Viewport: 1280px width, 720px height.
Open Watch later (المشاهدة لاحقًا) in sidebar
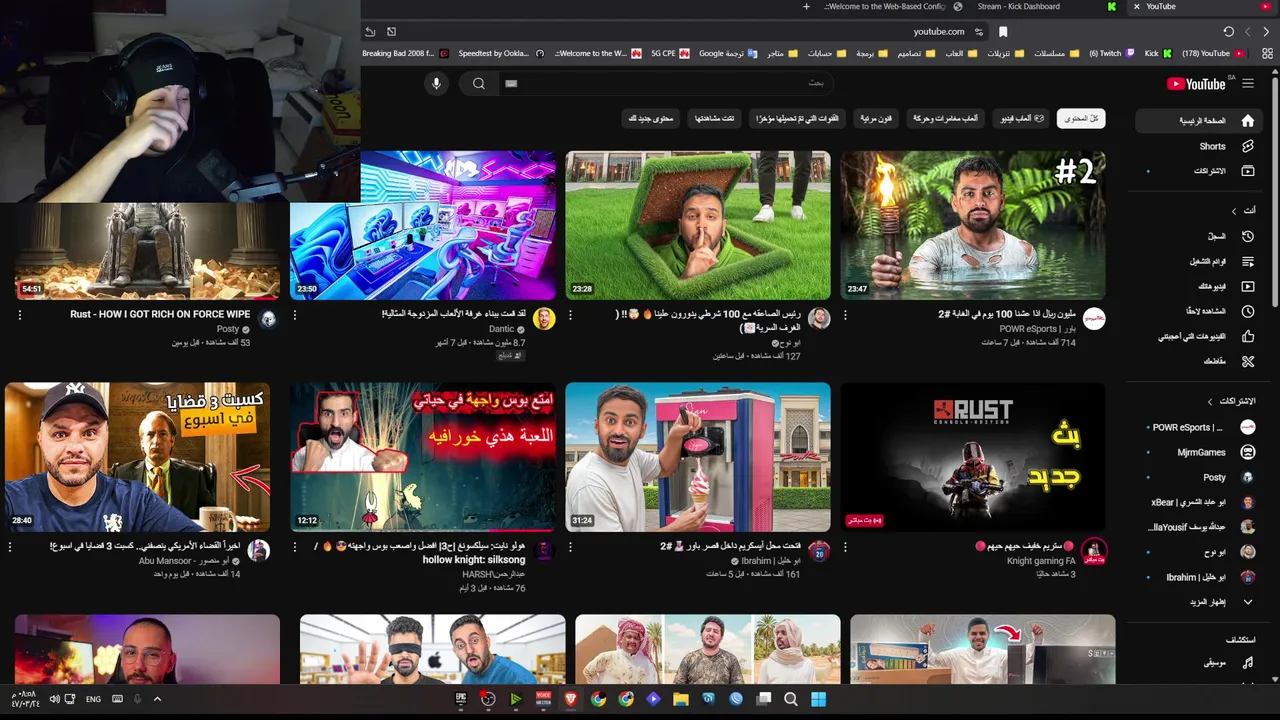click(1200, 311)
